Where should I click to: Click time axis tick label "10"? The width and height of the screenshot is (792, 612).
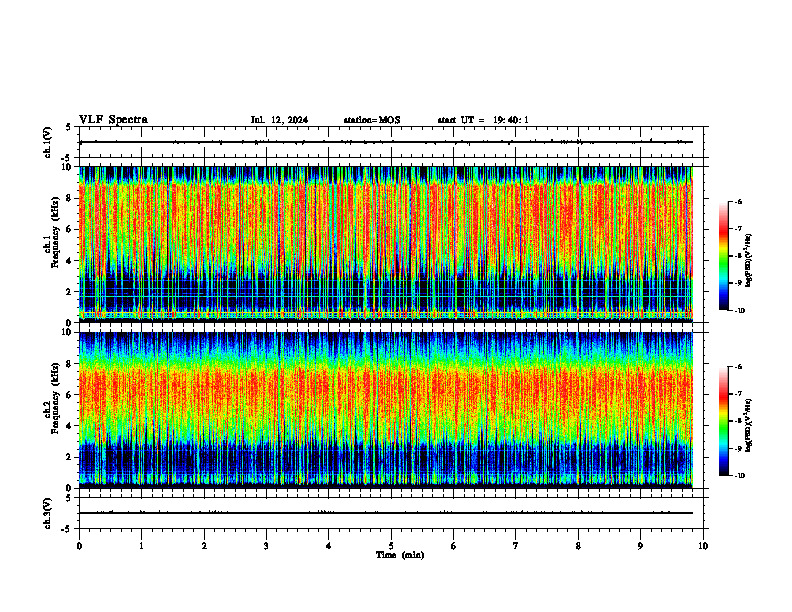click(x=703, y=546)
